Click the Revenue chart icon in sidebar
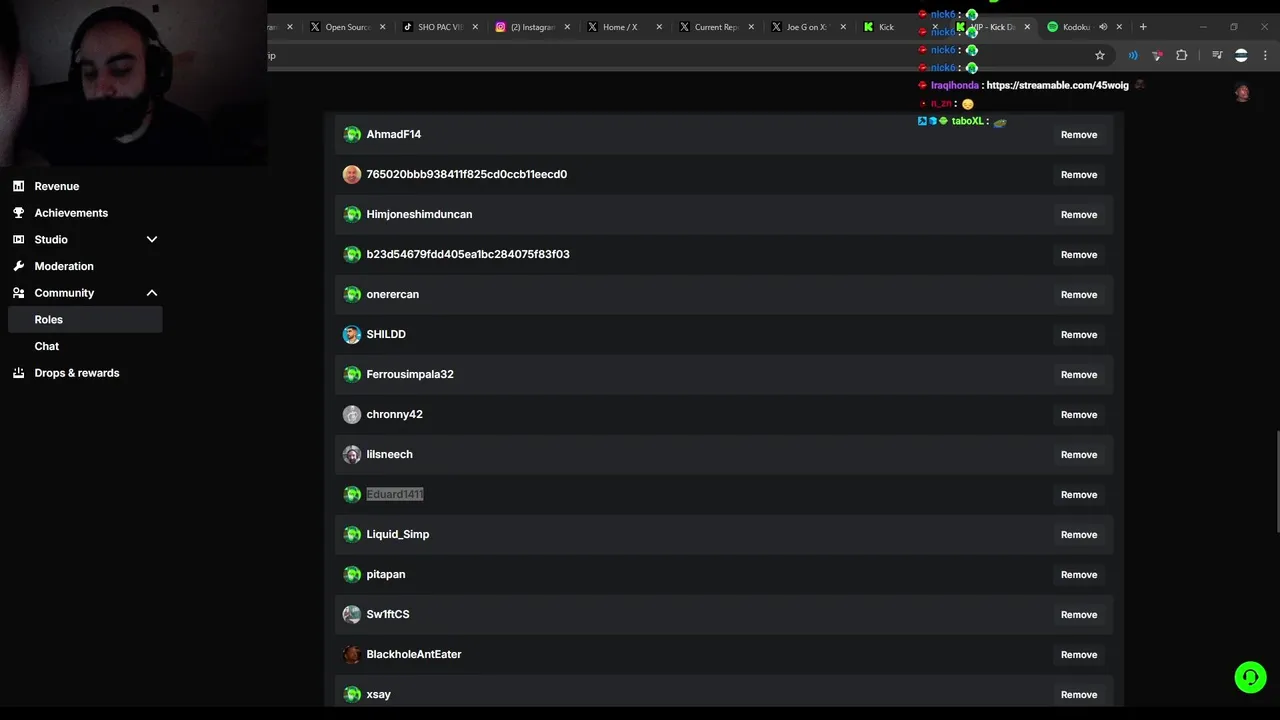This screenshot has height=720, width=1280. [x=18, y=186]
